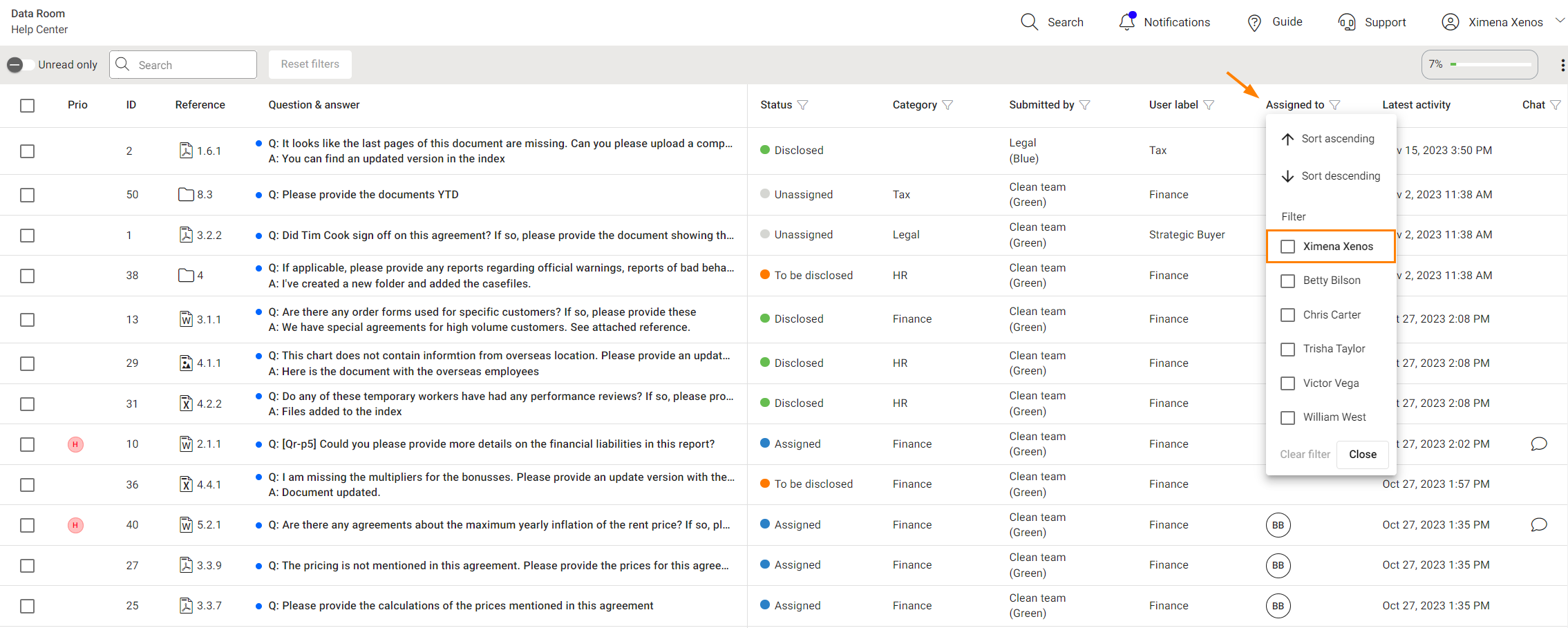Expand the Ximena Xenos user menu
The height and width of the screenshot is (628, 1568).
[1559, 21]
